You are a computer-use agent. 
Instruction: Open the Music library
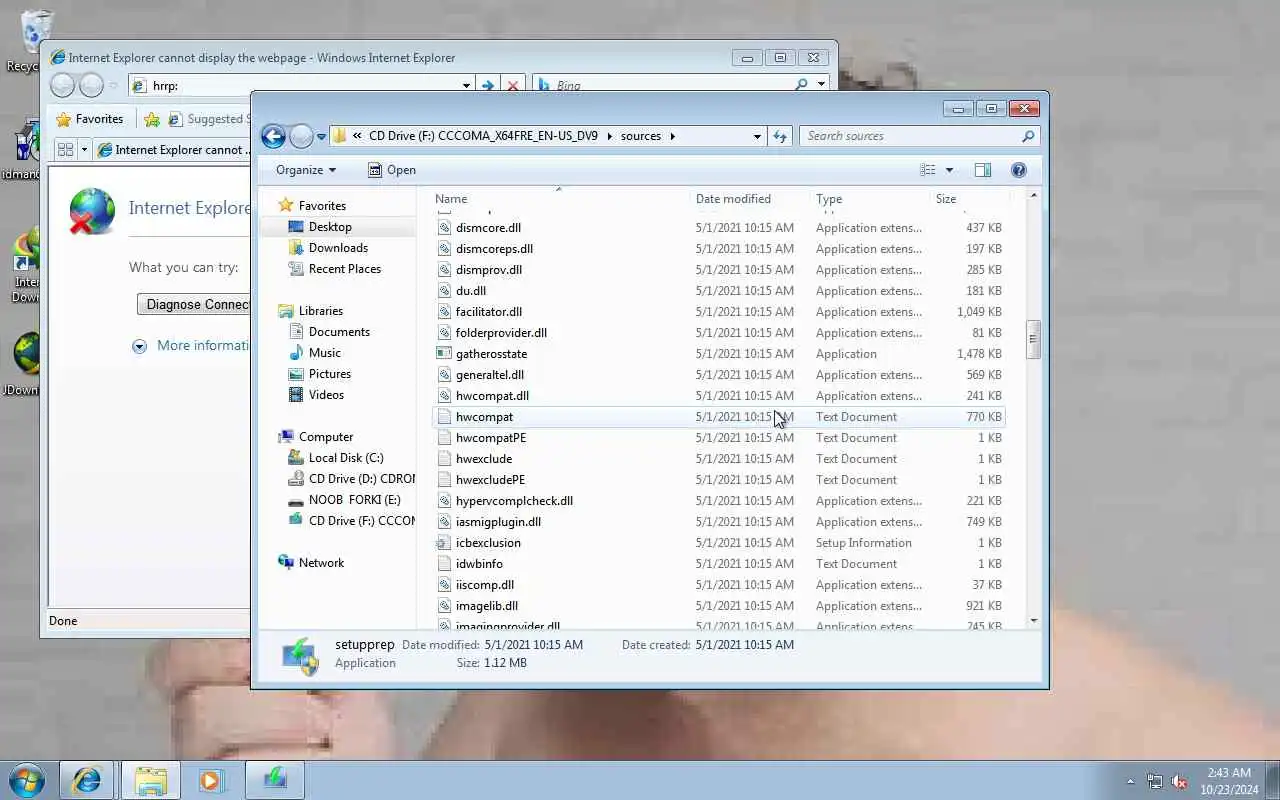pos(324,353)
